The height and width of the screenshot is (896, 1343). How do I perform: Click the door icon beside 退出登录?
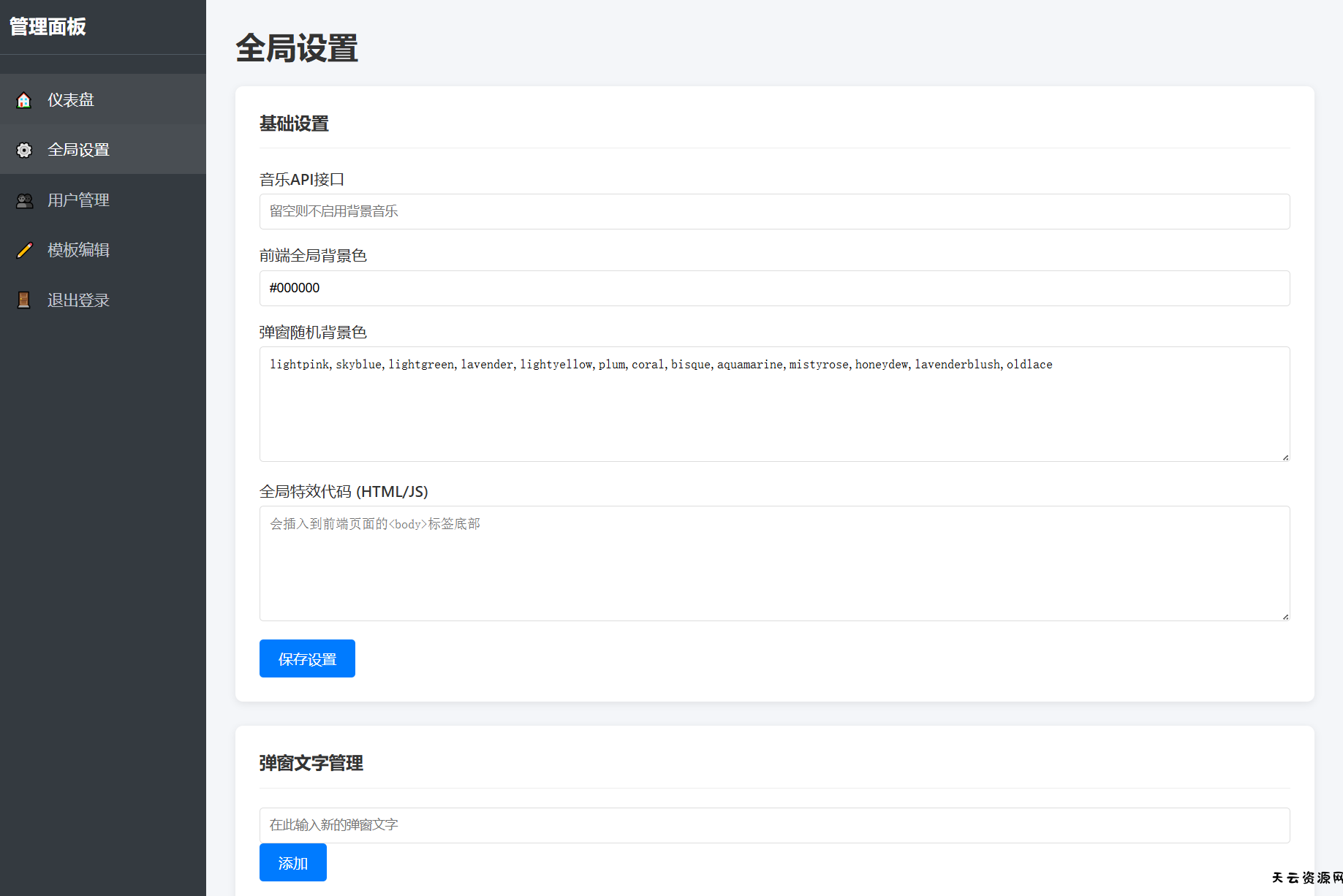pos(24,300)
